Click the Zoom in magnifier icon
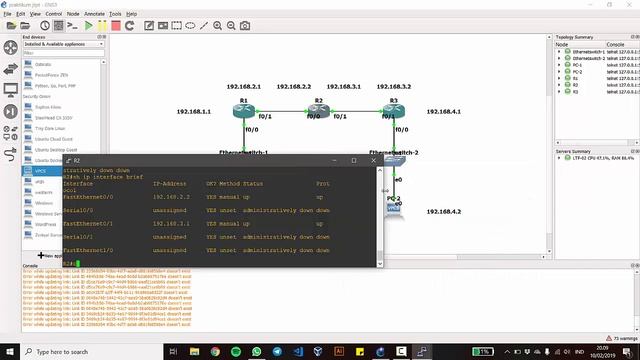Image resolution: width=640 pixels, height=360 pixels. [x=218, y=26]
